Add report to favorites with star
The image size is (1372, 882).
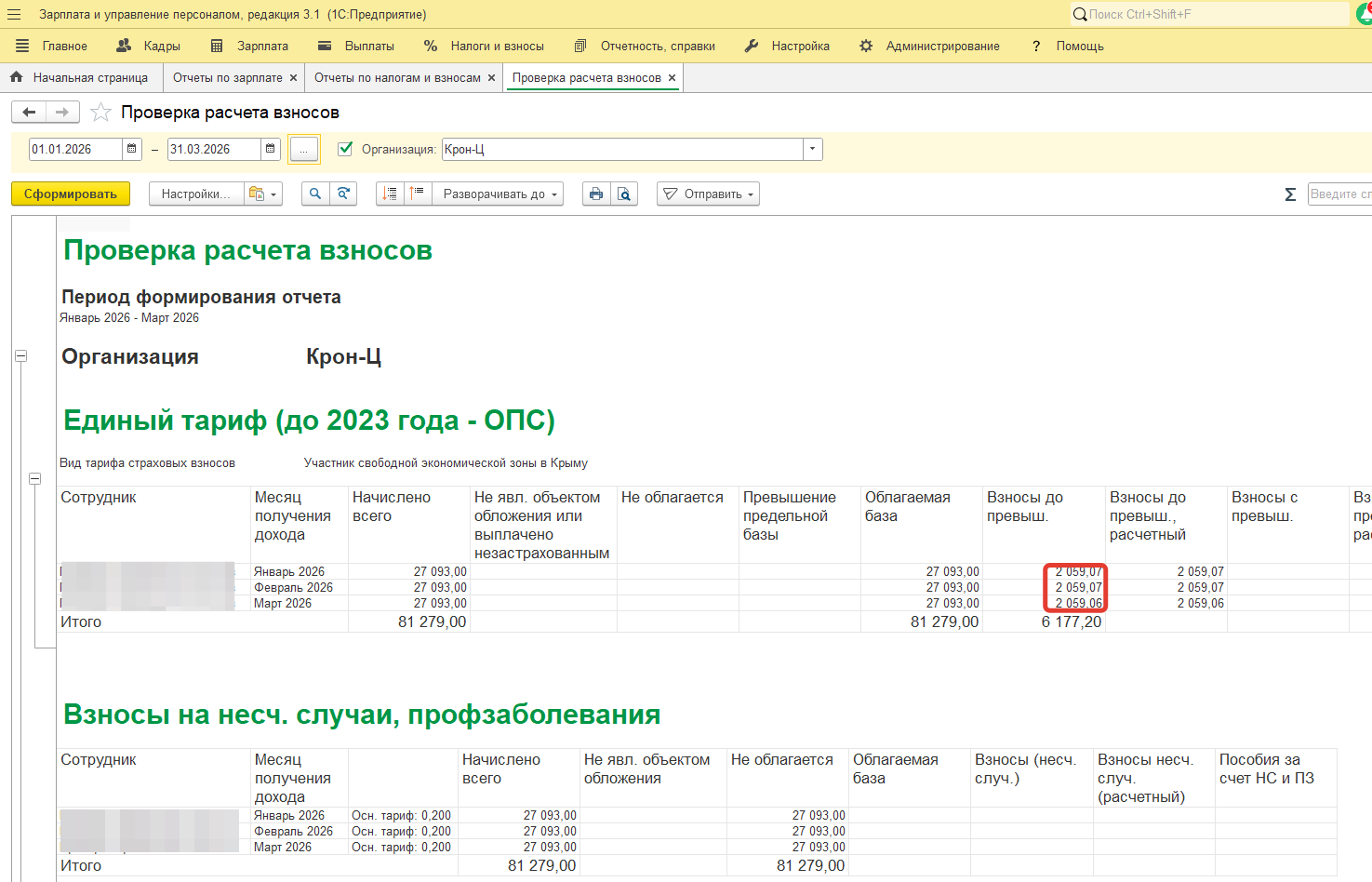100,113
